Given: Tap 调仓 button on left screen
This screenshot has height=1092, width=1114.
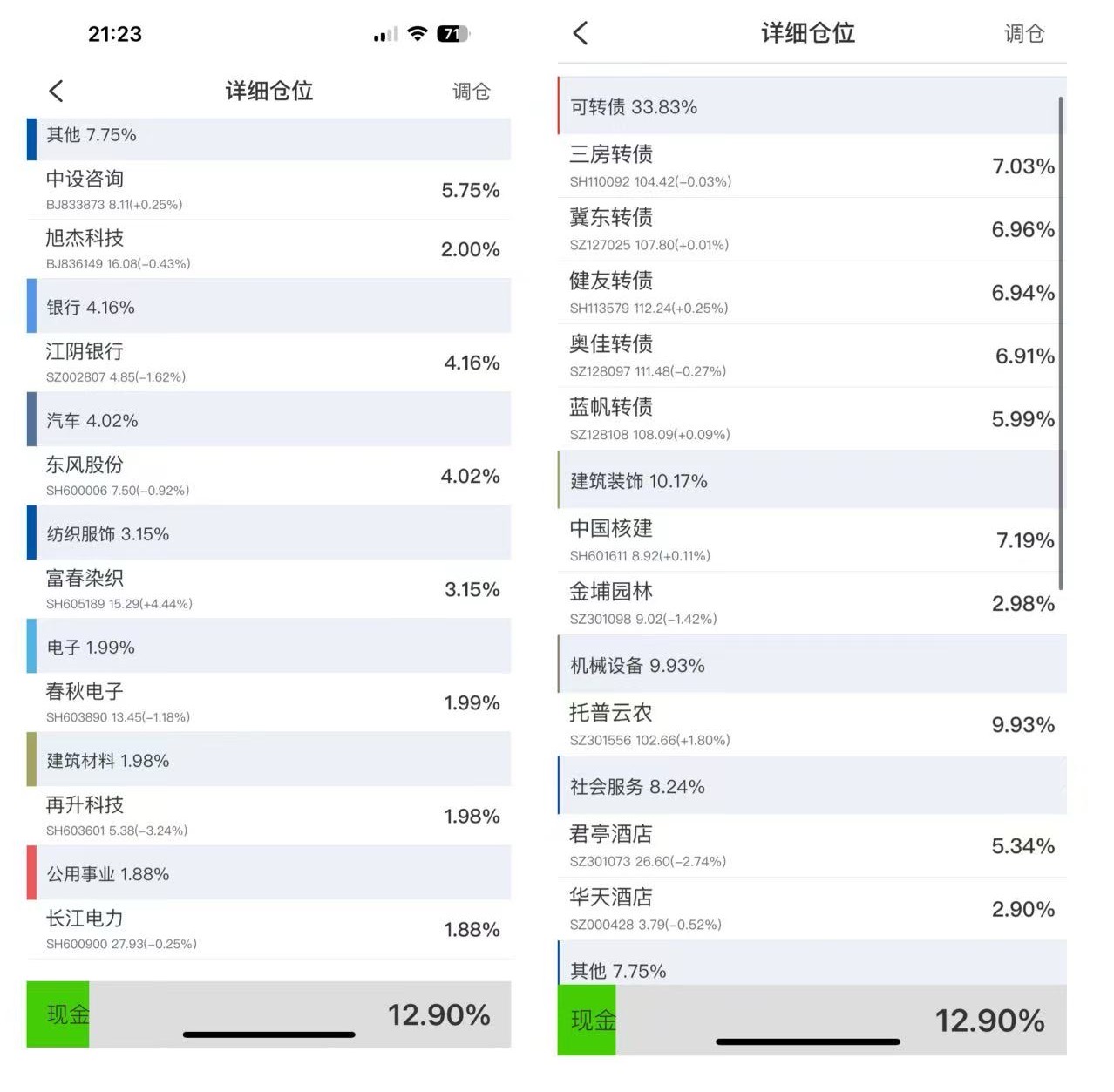Looking at the screenshot, I should tap(471, 92).
